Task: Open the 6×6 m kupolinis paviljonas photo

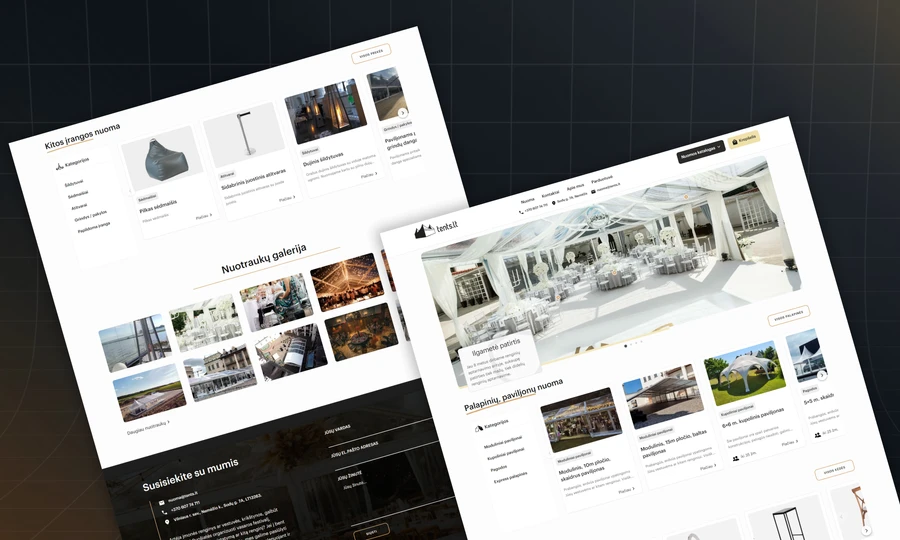Action: point(745,374)
